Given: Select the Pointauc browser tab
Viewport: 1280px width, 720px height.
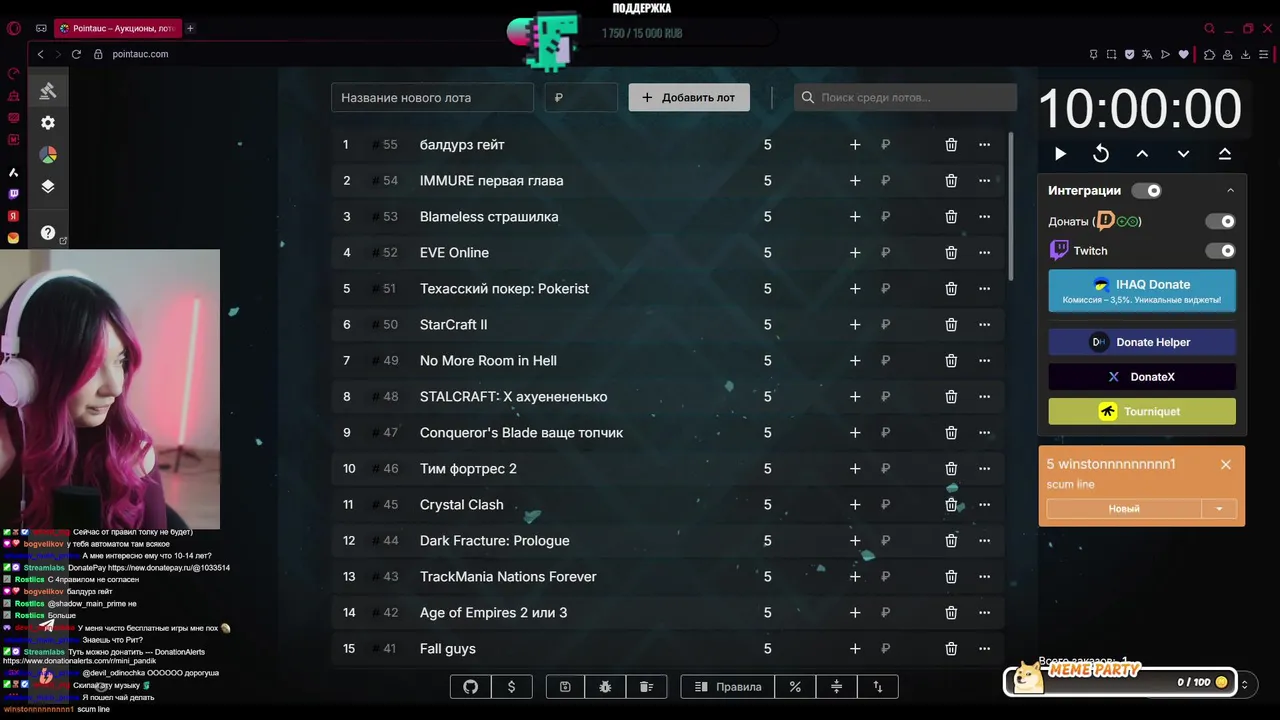Looking at the screenshot, I should (116, 28).
